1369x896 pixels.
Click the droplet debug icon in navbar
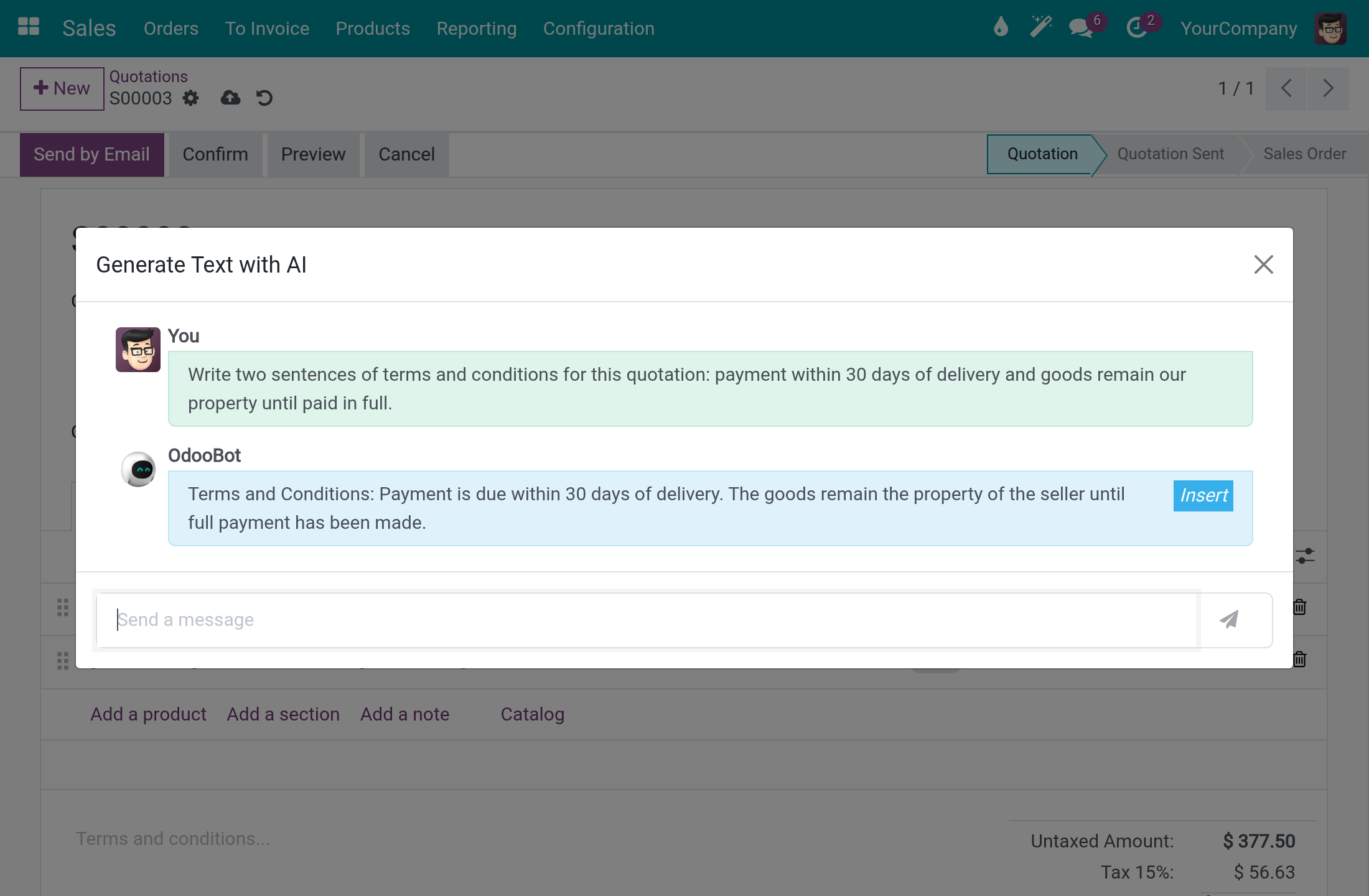(x=1001, y=27)
